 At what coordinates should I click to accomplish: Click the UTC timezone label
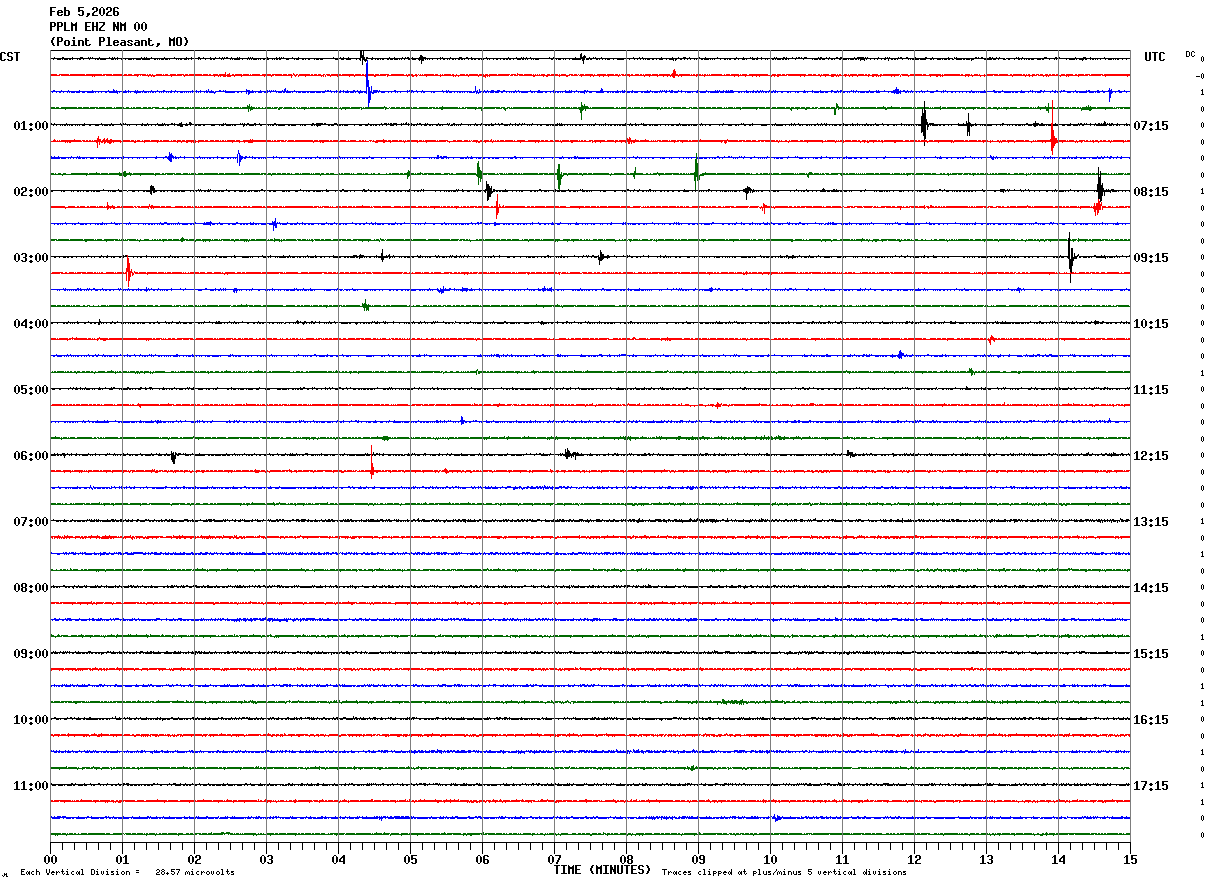pos(1154,57)
